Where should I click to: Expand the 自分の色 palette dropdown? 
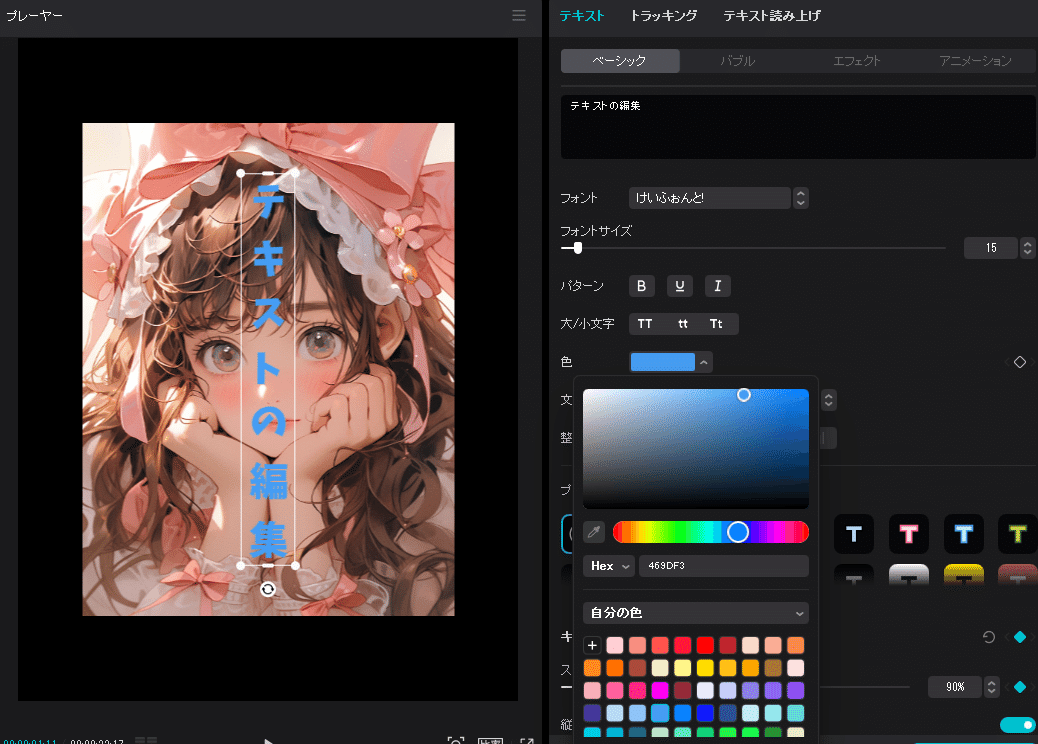696,613
